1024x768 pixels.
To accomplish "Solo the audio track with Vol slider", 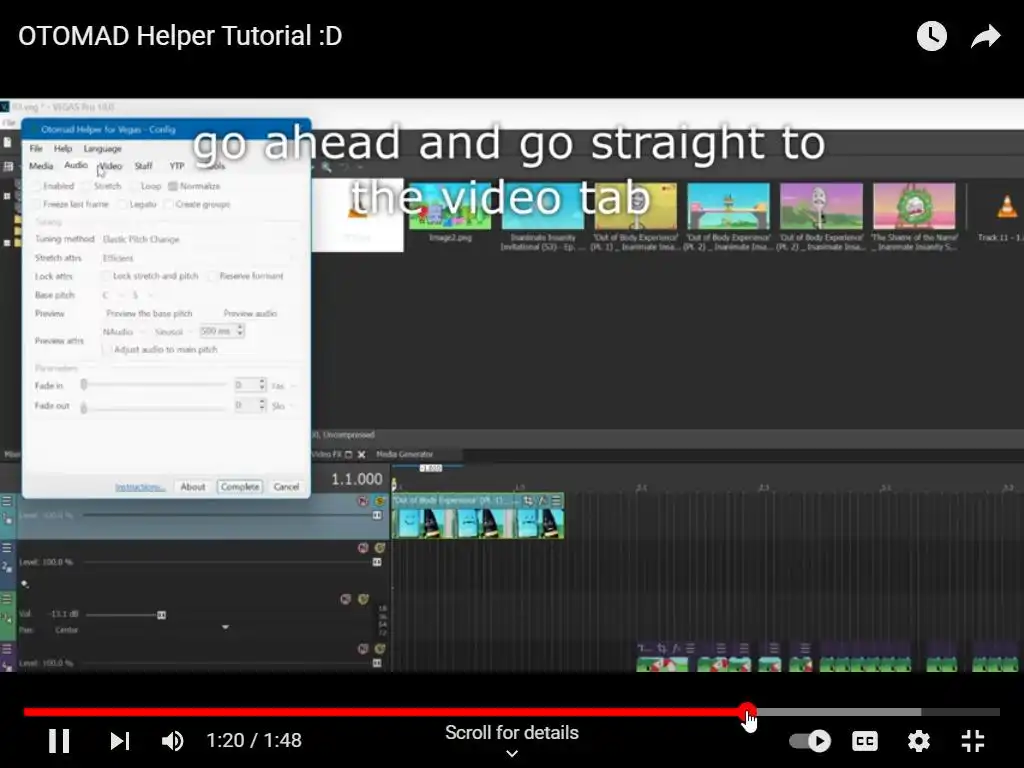I will coord(363,600).
